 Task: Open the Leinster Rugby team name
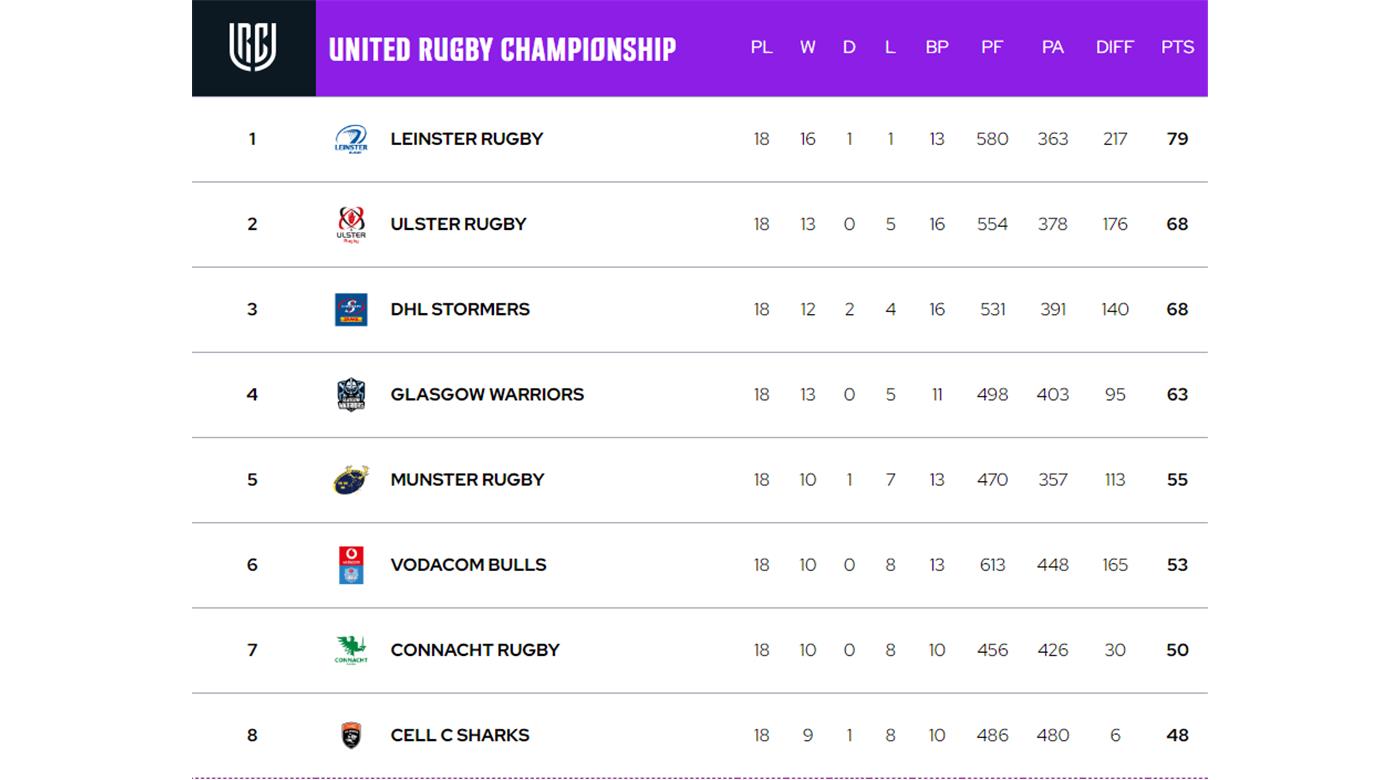click(466, 139)
